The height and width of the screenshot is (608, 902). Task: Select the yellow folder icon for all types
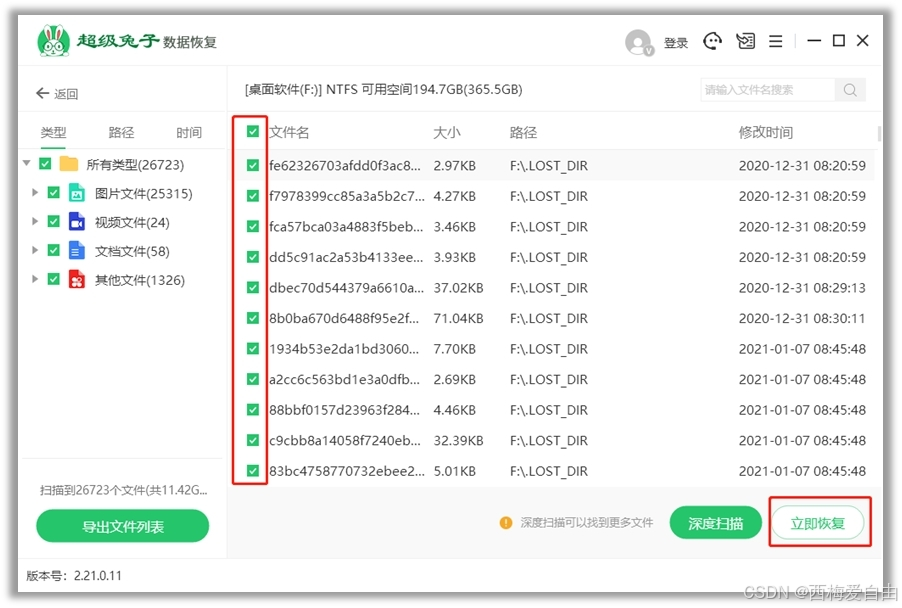click(x=68, y=164)
